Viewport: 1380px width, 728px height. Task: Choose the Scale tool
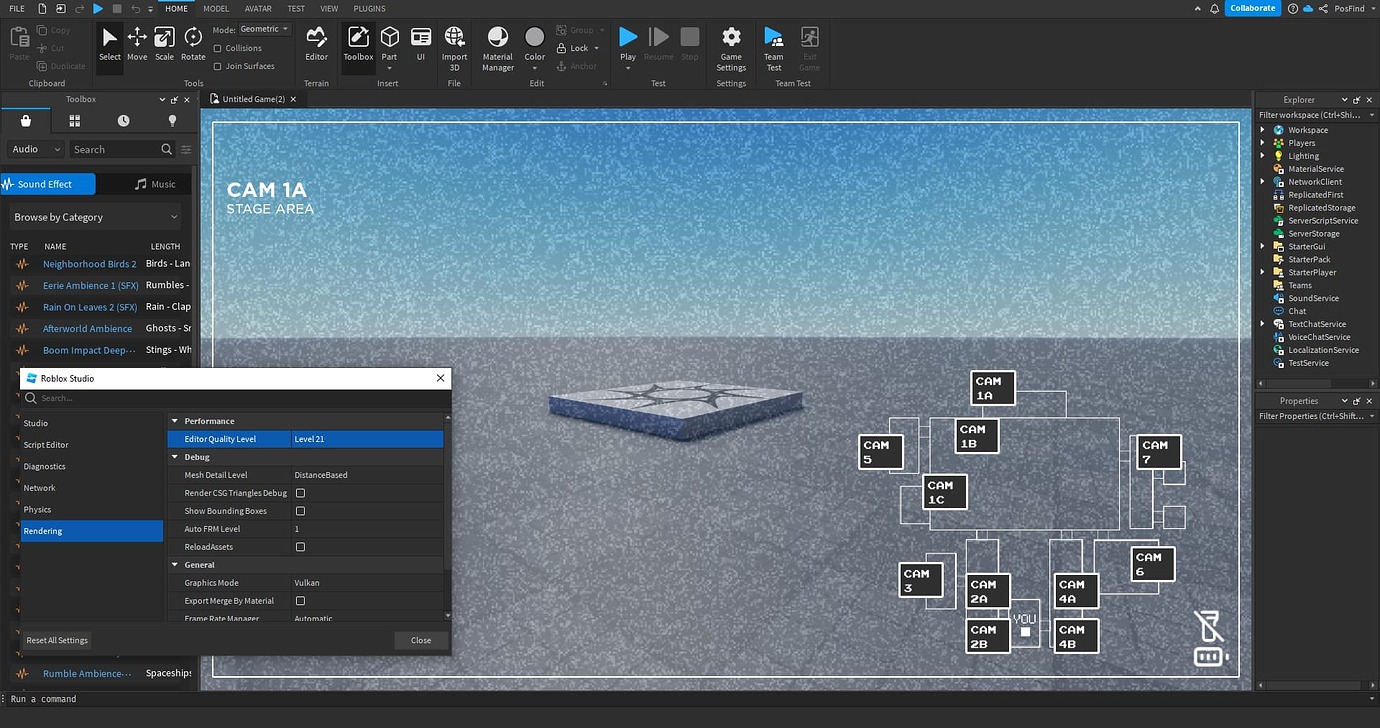pos(165,44)
